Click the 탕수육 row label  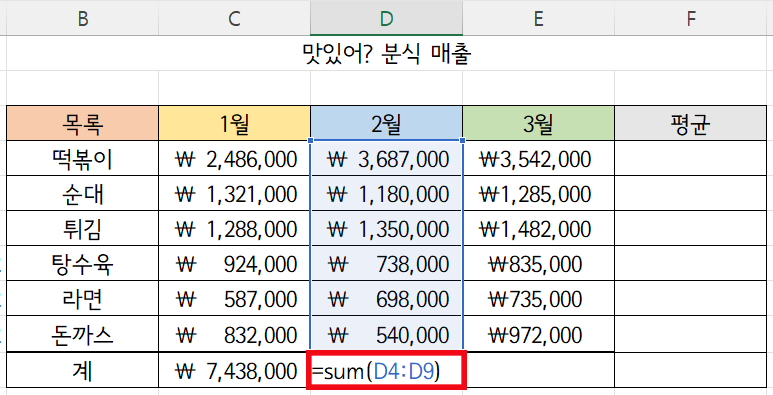click(82, 263)
